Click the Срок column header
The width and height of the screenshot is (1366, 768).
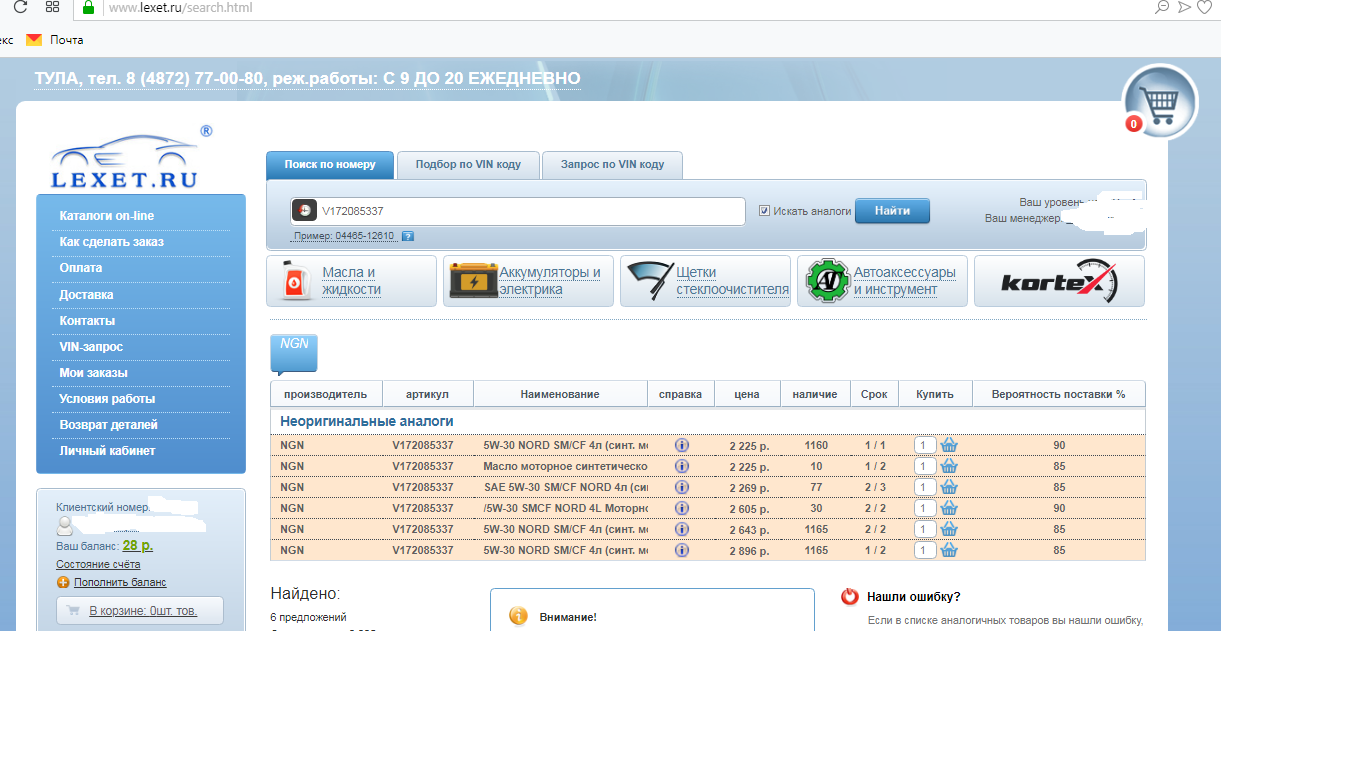(874, 394)
